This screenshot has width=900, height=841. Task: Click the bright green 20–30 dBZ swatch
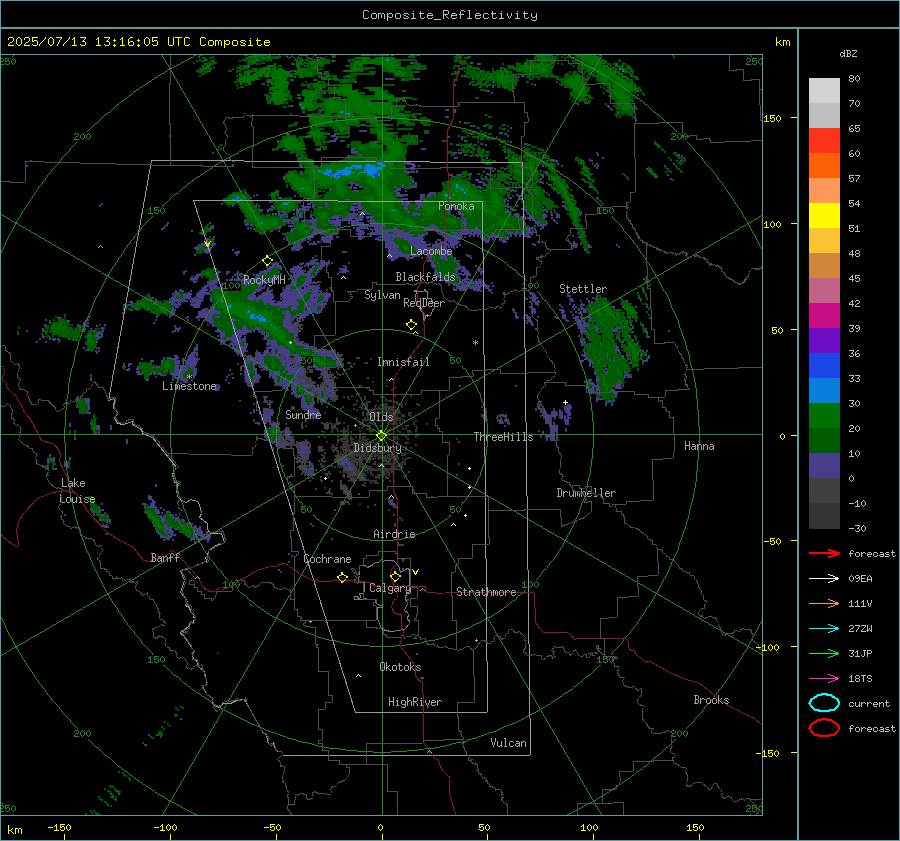click(824, 416)
